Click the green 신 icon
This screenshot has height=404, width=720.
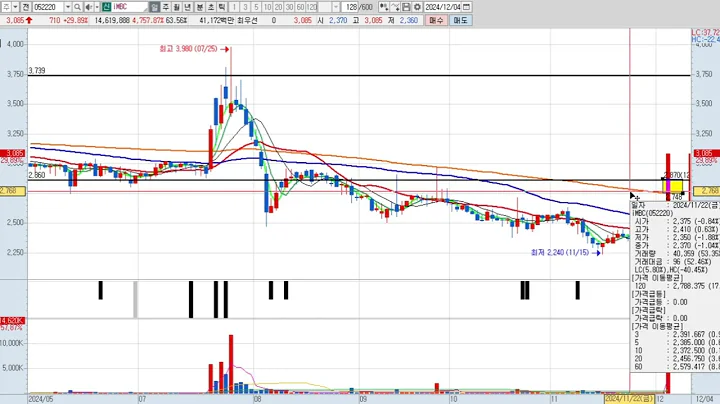pos(107,7)
